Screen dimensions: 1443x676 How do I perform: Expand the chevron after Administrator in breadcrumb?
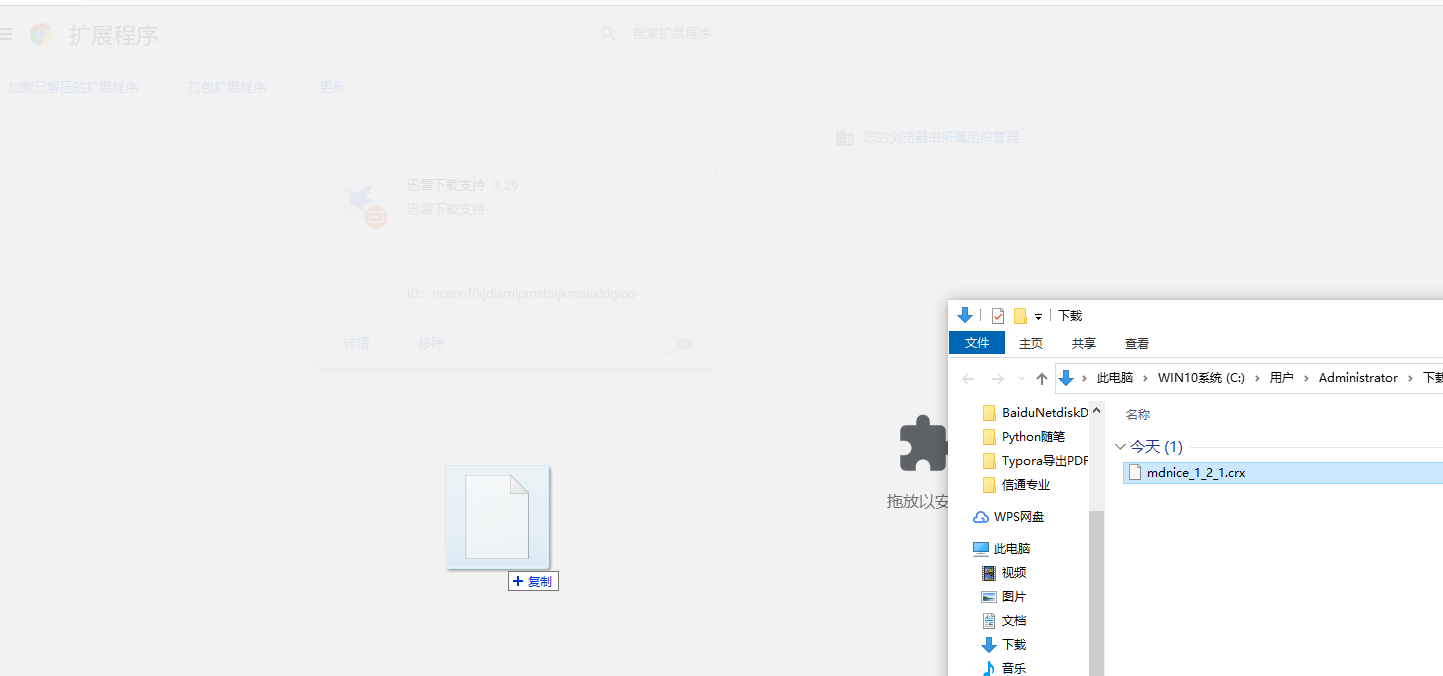point(1410,378)
